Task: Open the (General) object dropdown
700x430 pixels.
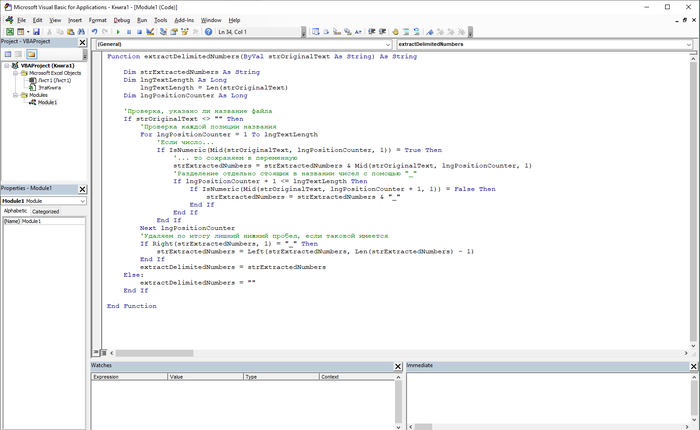Action: point(387,45)
